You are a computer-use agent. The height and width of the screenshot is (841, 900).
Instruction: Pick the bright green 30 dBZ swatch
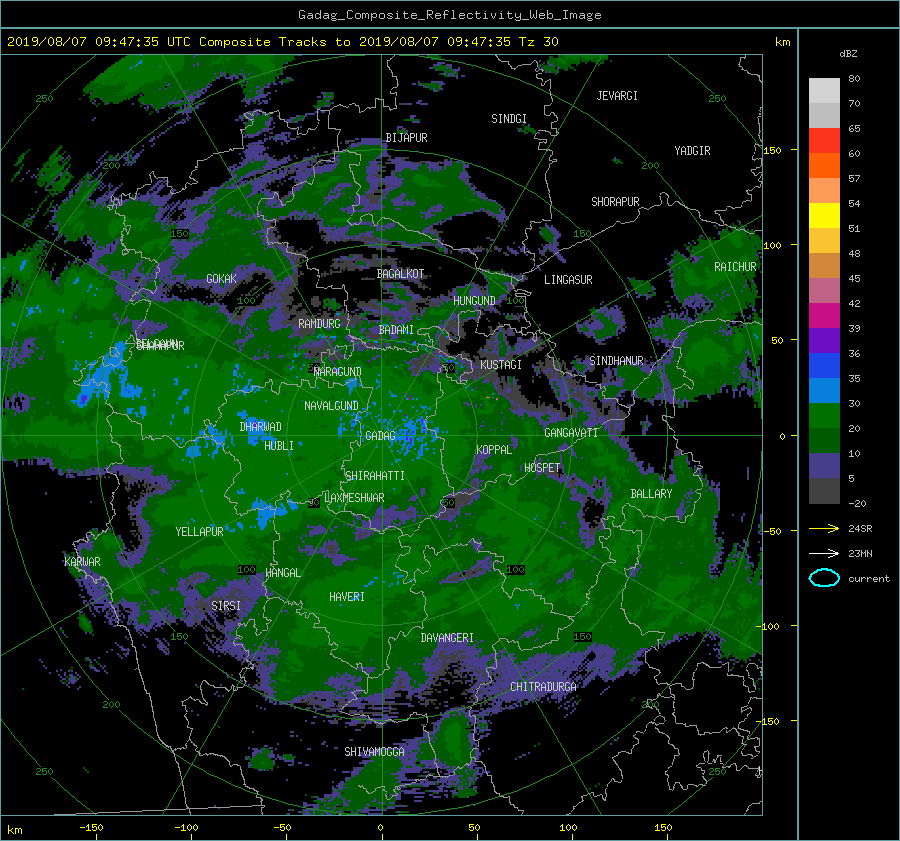[824, 415]
